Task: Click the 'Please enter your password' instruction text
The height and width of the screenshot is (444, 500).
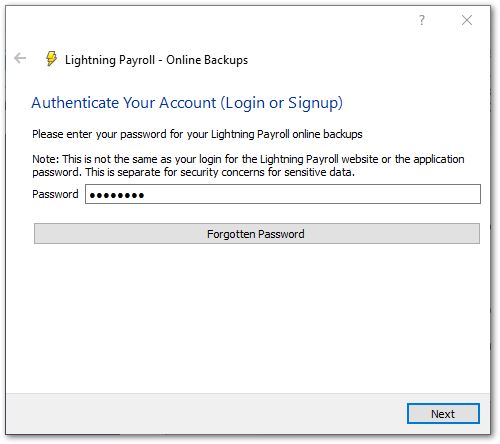Action: pyautogui.click(x=197, y=134)
